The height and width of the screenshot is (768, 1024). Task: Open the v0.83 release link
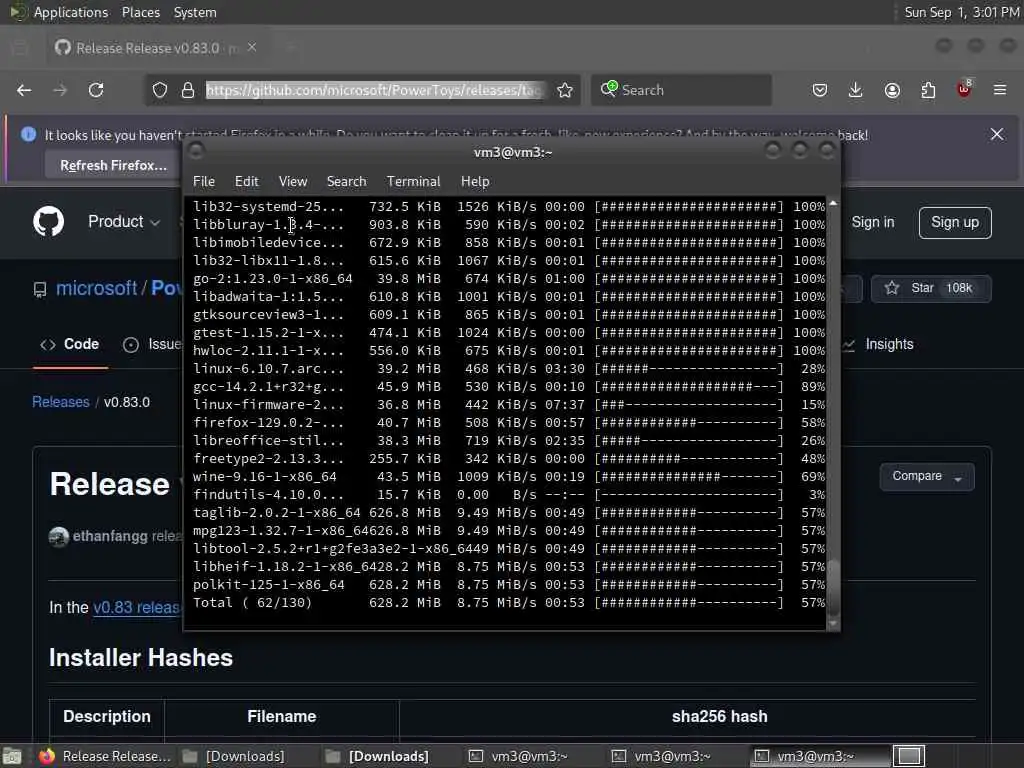click(137, 607)
